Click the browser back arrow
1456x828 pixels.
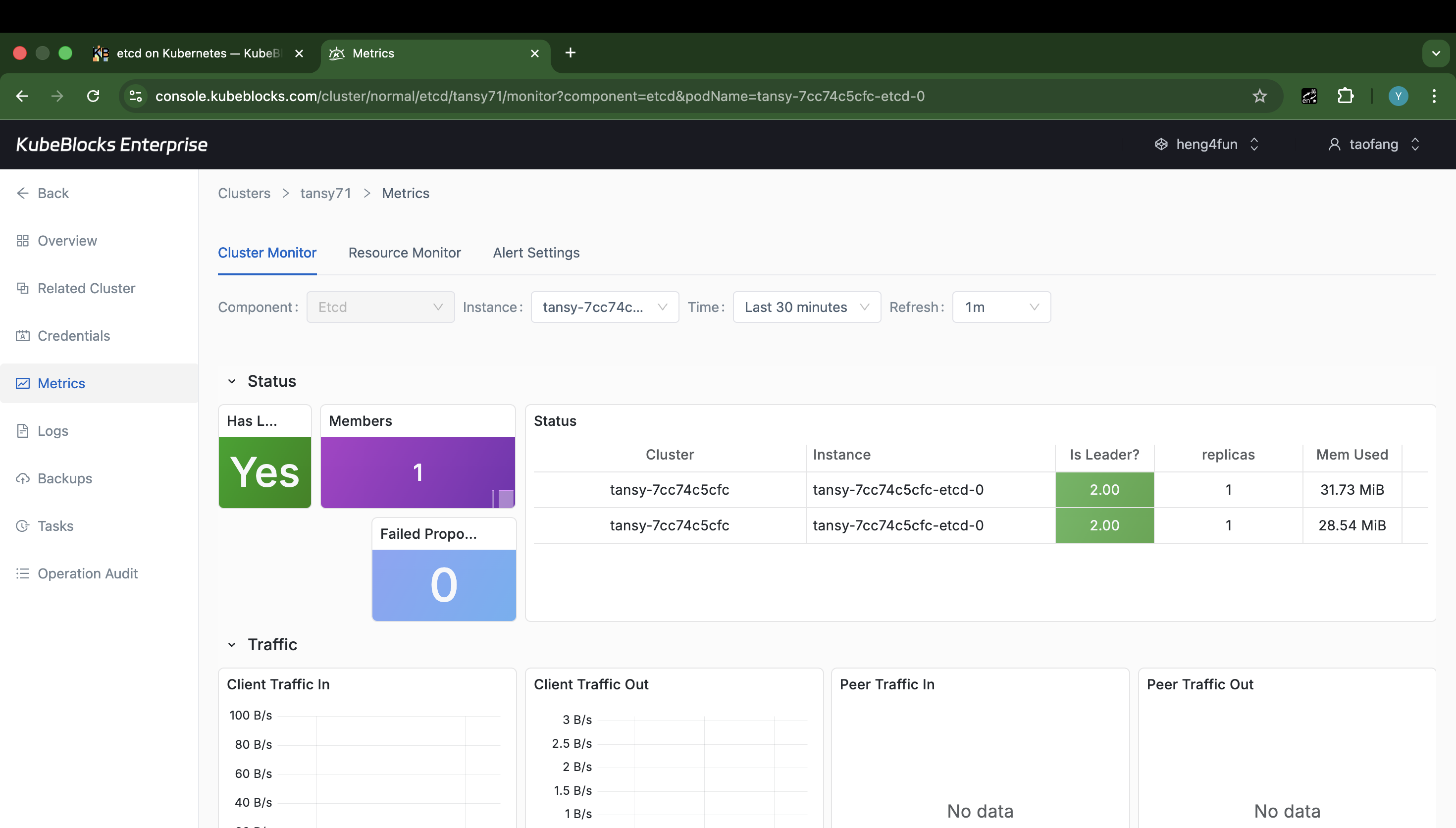(22, 96)
